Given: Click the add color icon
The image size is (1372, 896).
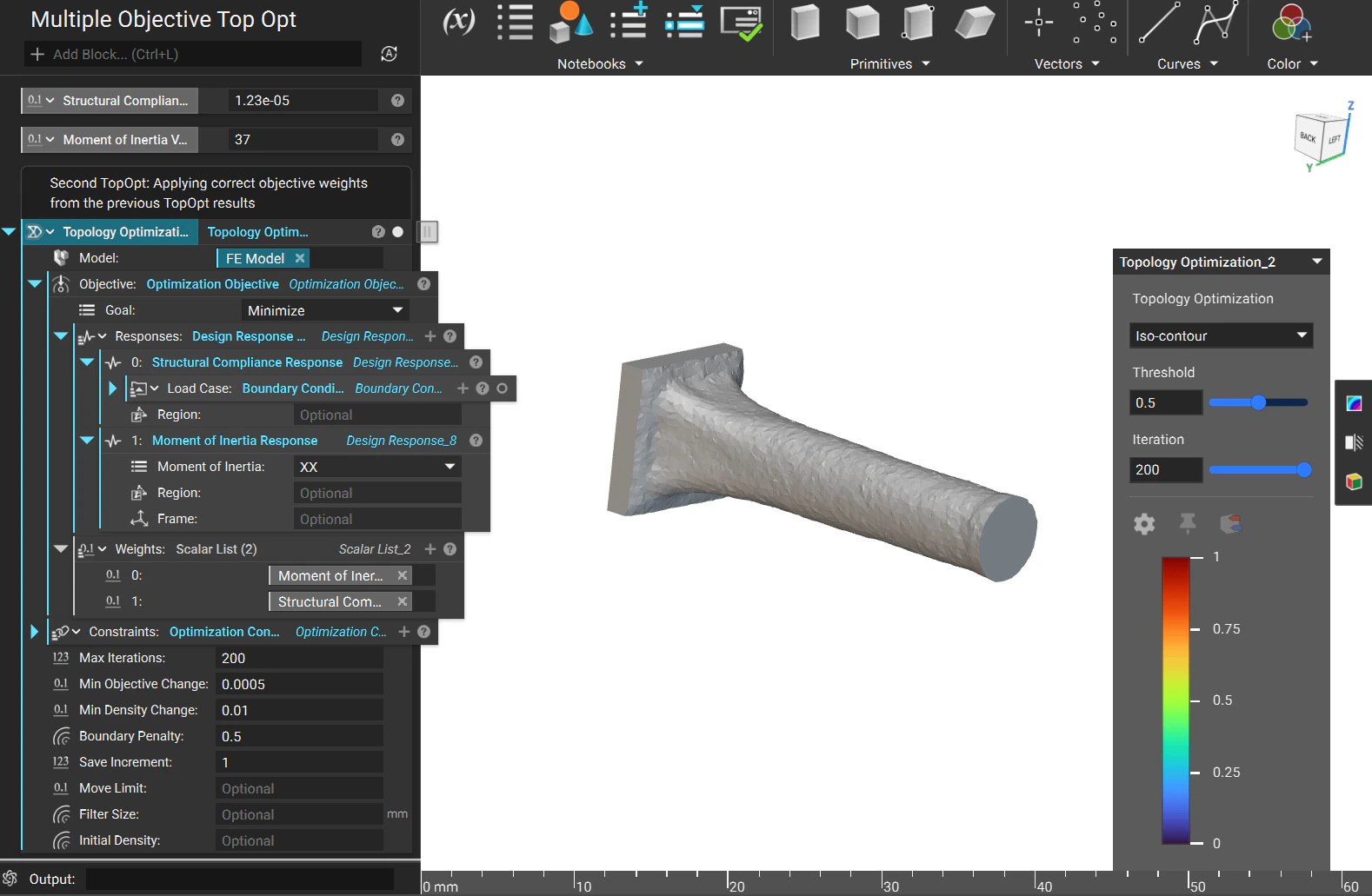Looking at the screenshot, I should [x=1291, y=23].
